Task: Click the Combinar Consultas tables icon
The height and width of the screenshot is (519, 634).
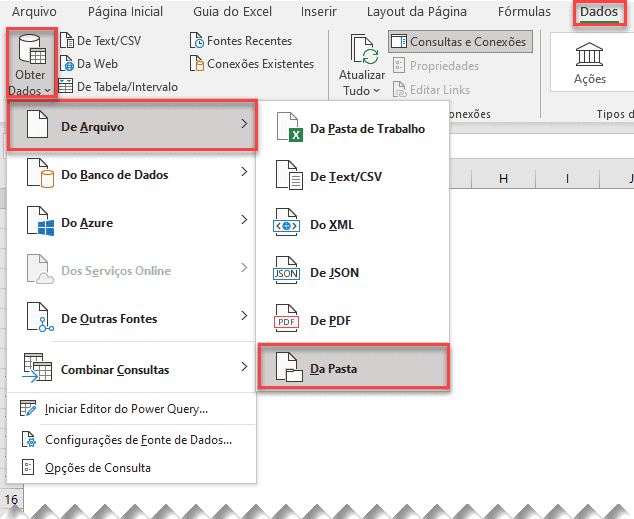Action: coord(37,367)
